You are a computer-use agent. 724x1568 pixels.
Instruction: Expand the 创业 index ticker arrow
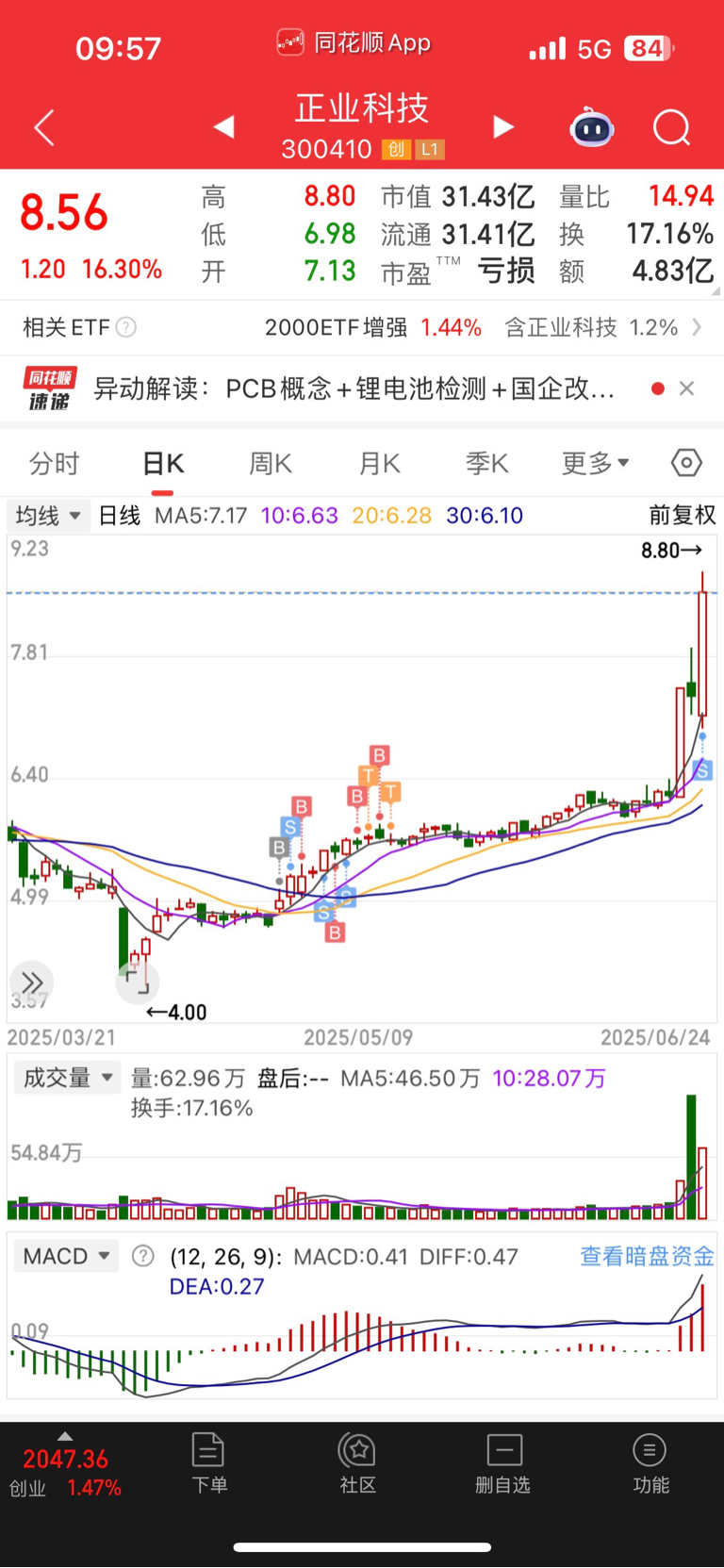(x=64, y=1436)
